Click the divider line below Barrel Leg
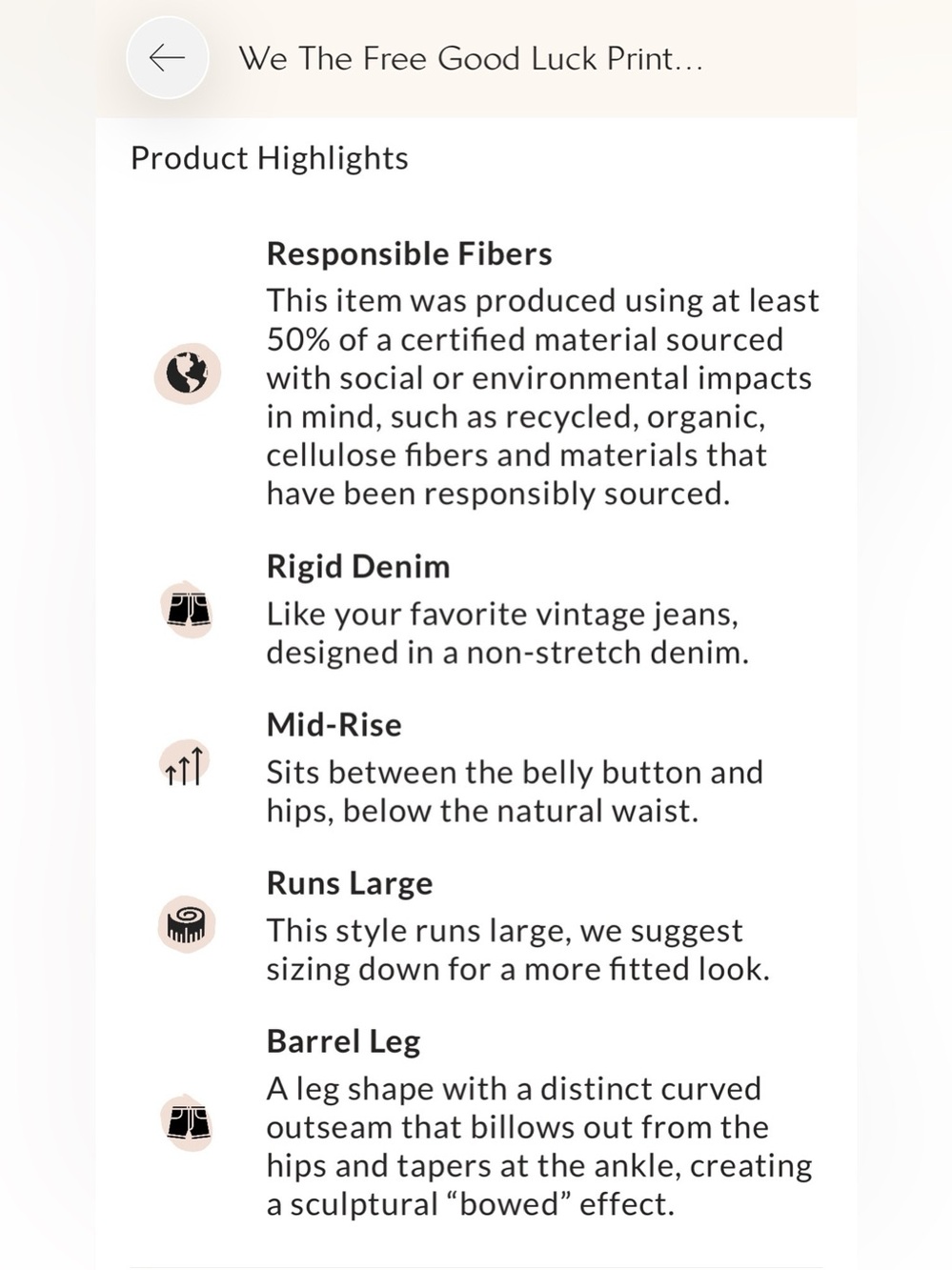 [476, 1267]
